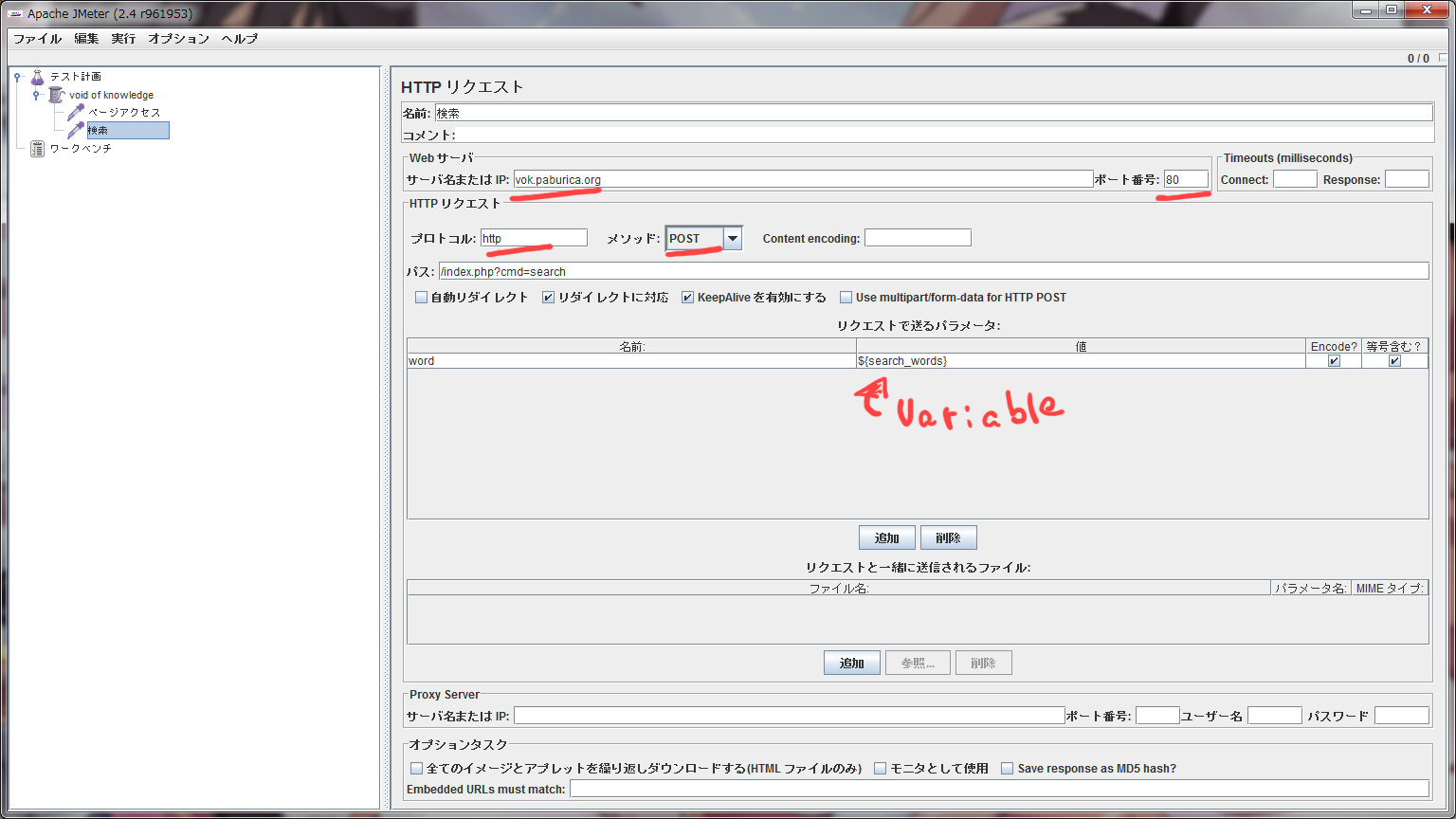The width and height of the screenshot is (1456, 819).
Task: Click the 値 parameter column header
Action: [x=1081, y=347]
